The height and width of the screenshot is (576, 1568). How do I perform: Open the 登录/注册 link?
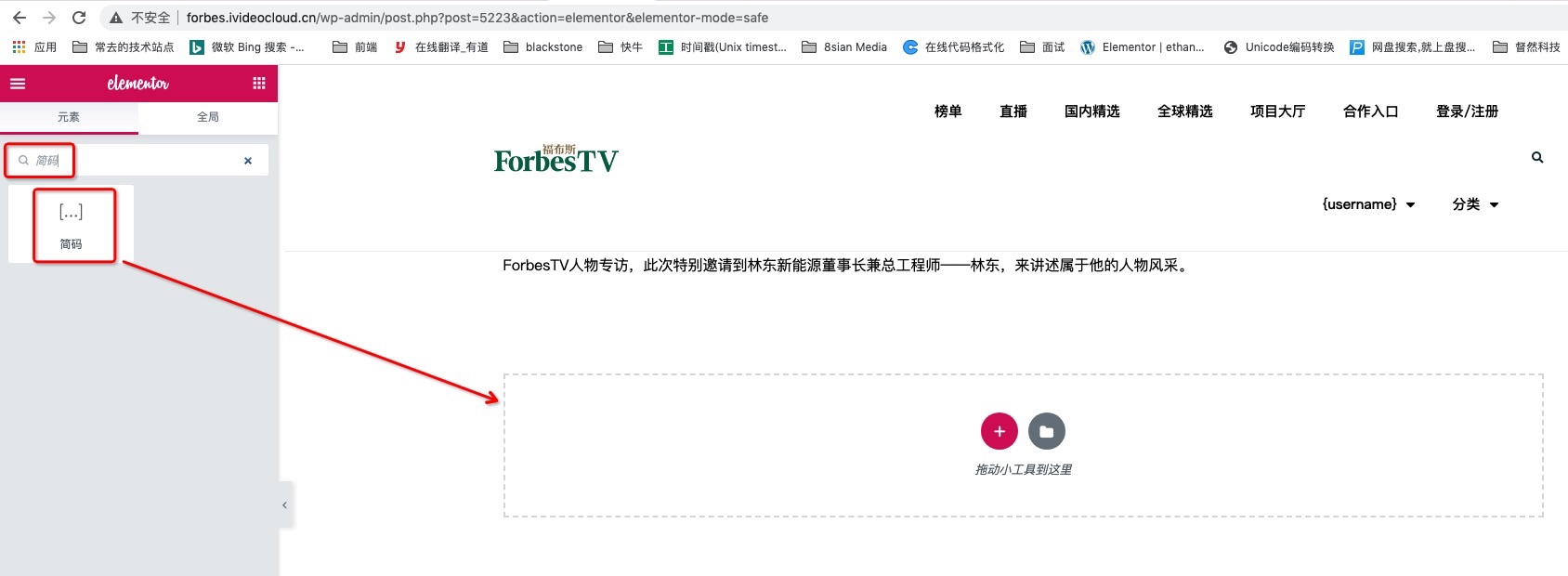[1467, 111]
